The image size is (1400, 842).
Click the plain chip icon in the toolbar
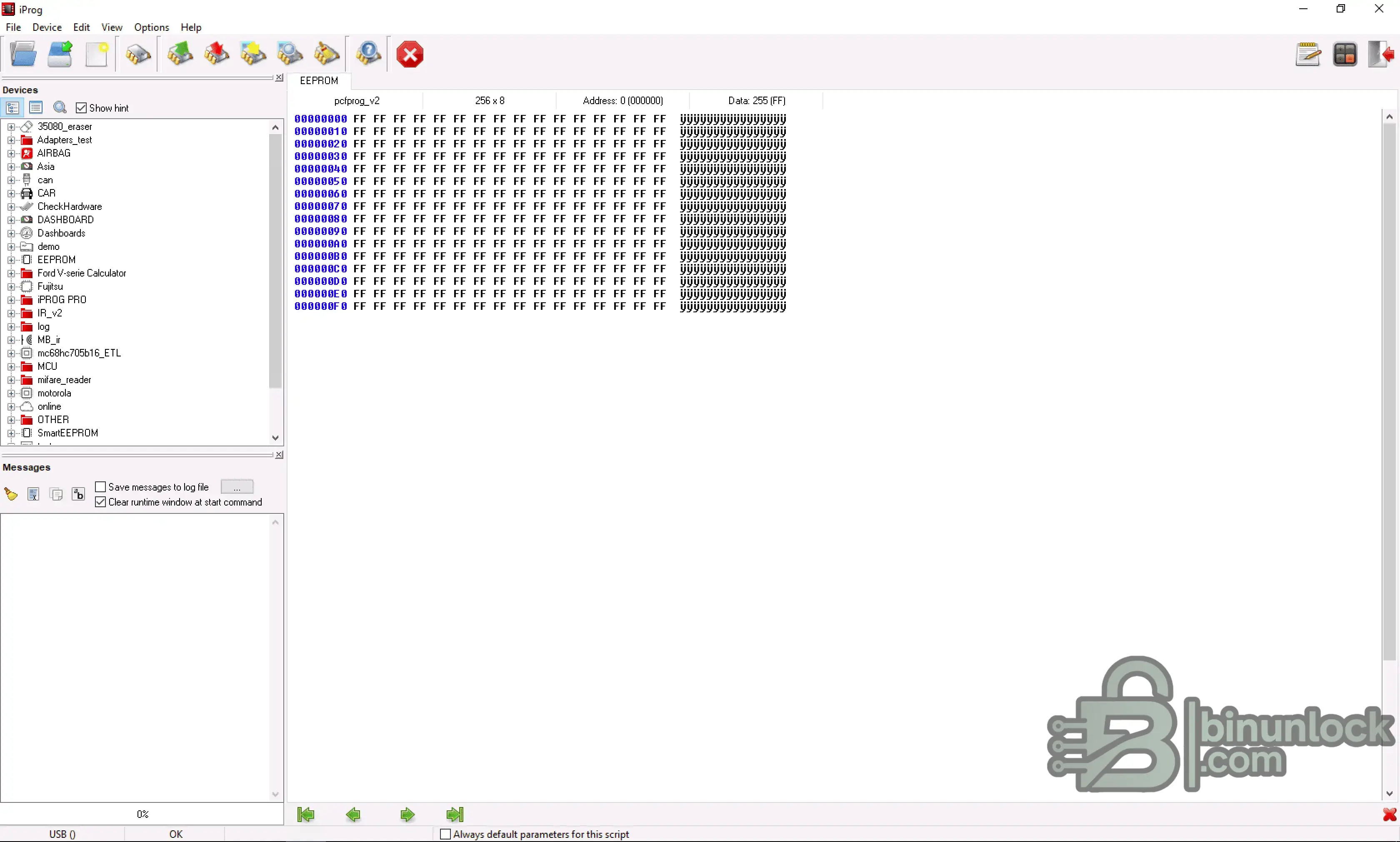click(138, 55)
